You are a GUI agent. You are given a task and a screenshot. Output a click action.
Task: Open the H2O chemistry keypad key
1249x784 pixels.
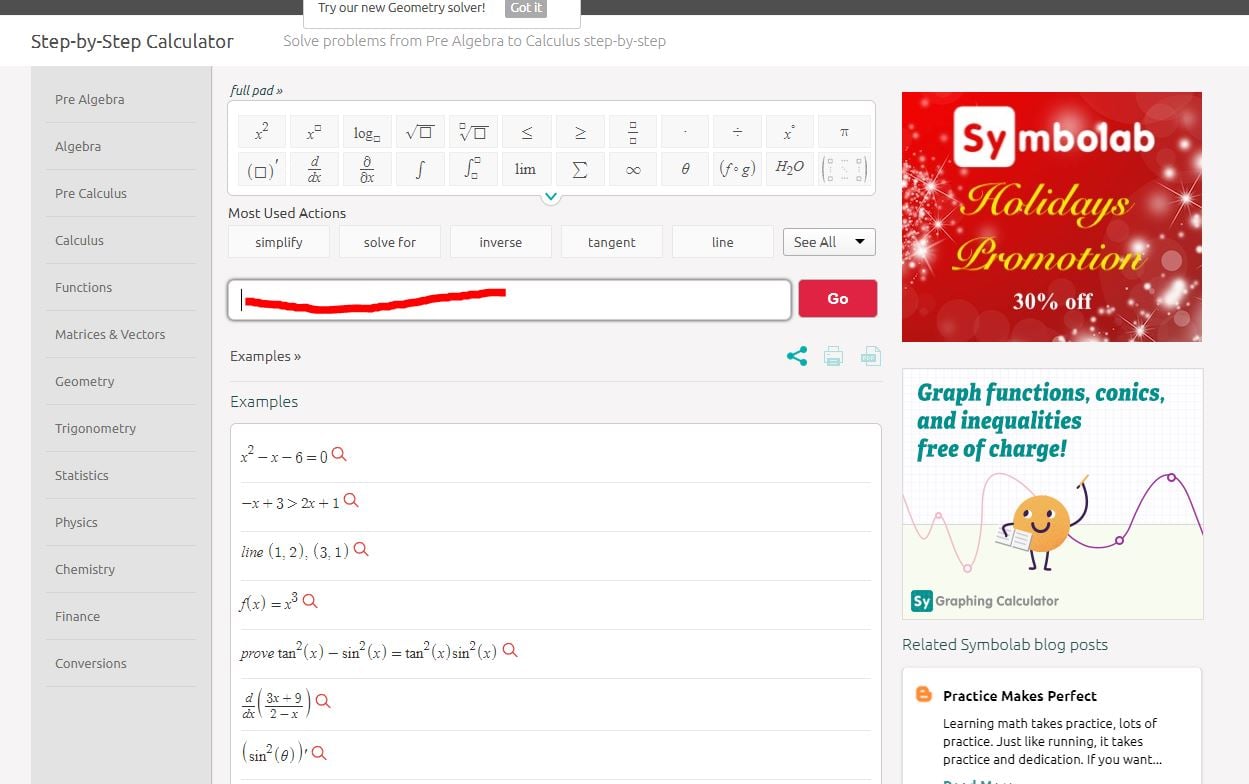pyautogui.click(x=790, y=169)
